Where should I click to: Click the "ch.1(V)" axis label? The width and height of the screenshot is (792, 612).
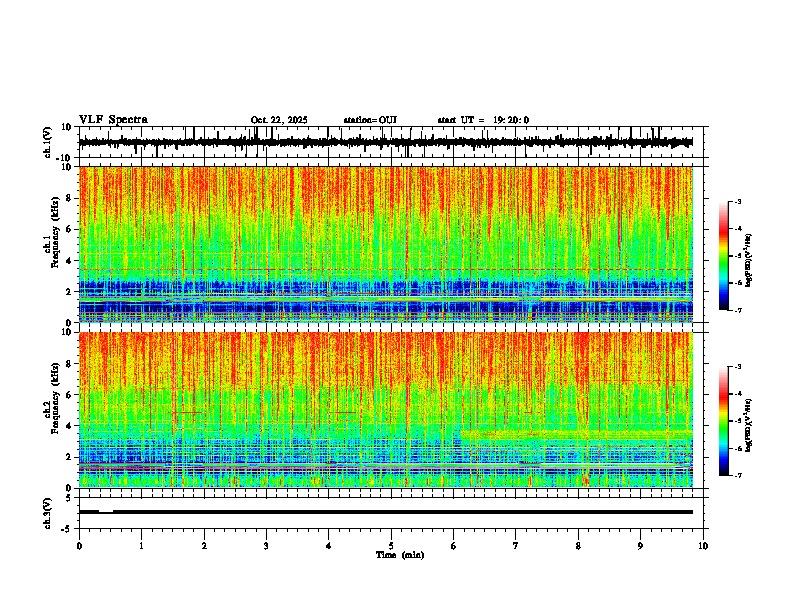click(48, 142)
